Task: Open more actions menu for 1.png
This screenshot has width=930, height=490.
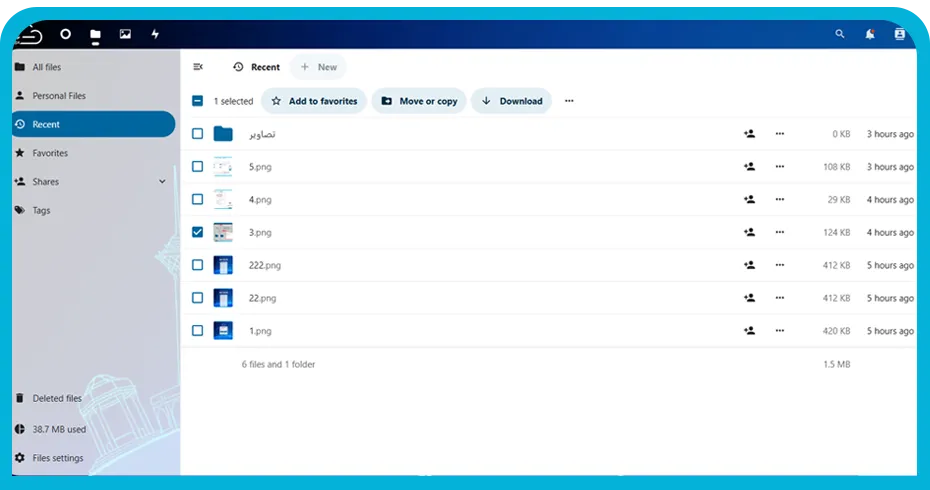Action: pyautogui.click(x=779, y=330)
